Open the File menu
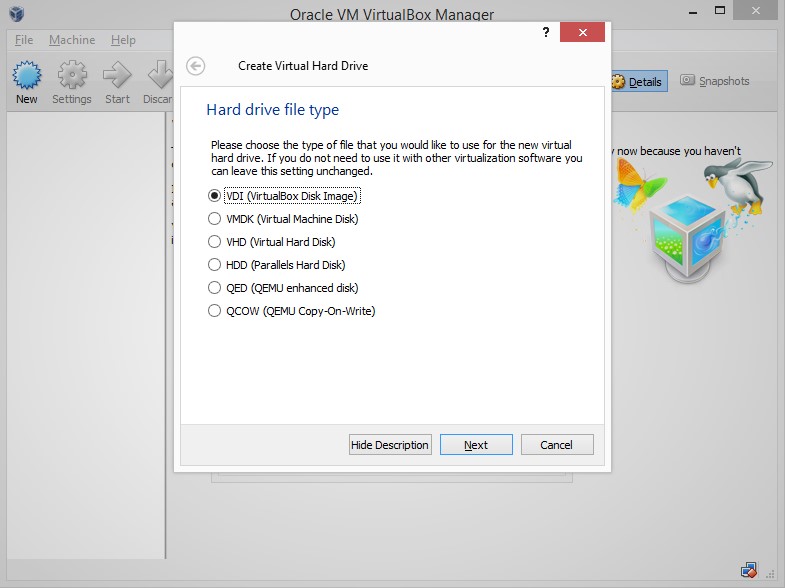 point(24,40)
